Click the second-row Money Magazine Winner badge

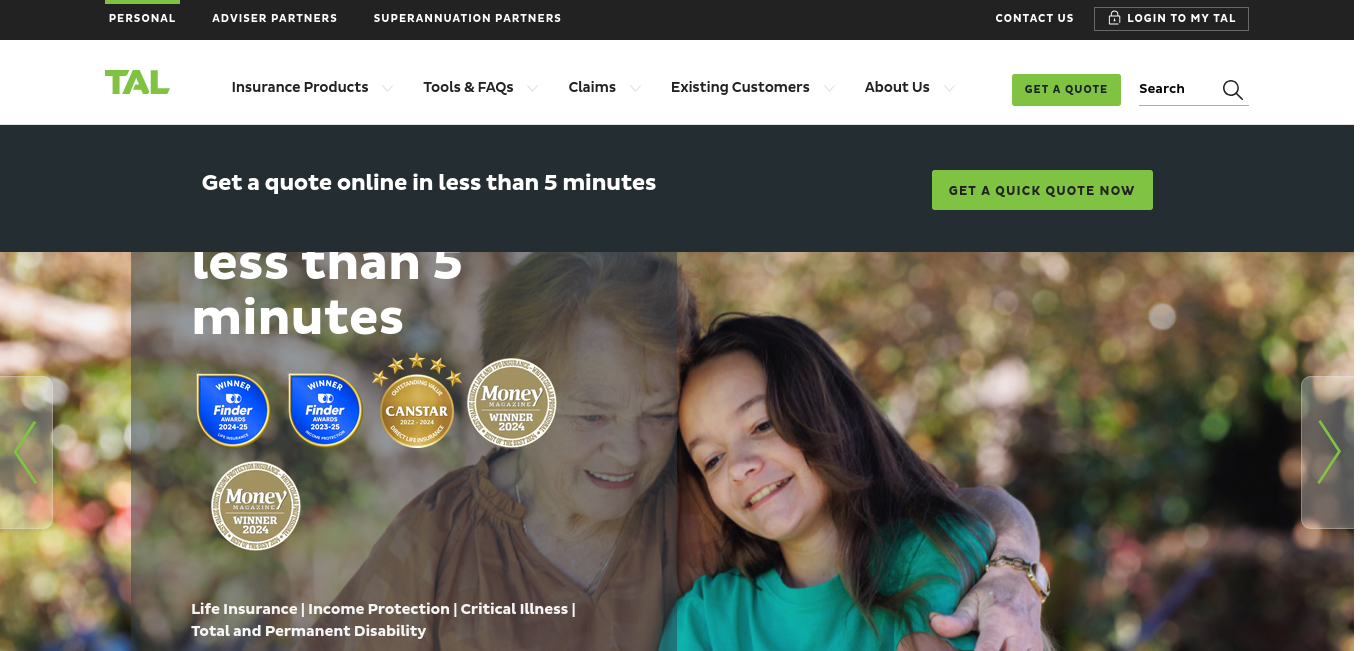pos(256,505)
